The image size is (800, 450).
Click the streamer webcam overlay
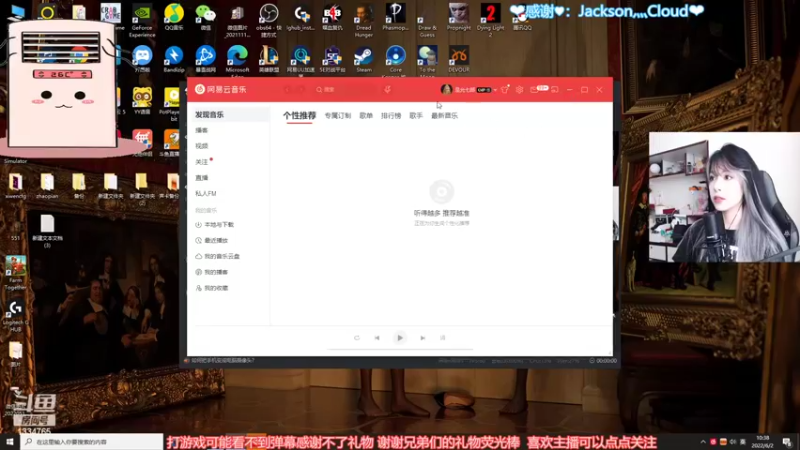tap(724, 197)
